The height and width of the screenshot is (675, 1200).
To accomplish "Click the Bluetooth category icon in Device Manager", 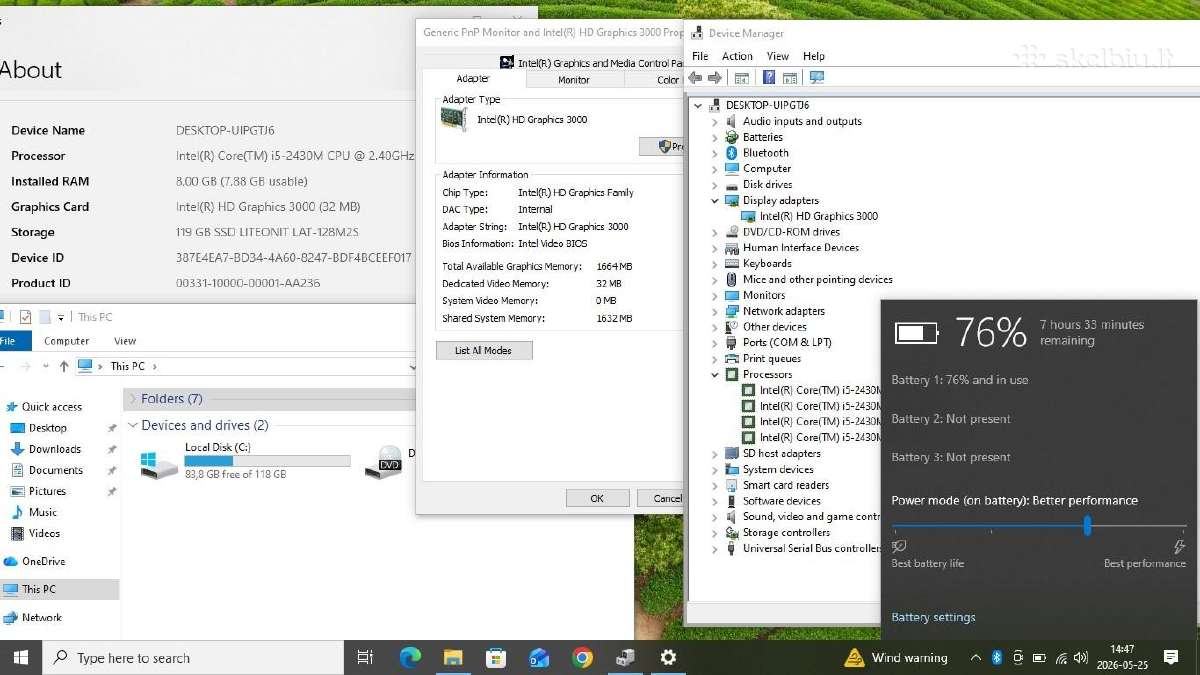I will coord(732,153).
